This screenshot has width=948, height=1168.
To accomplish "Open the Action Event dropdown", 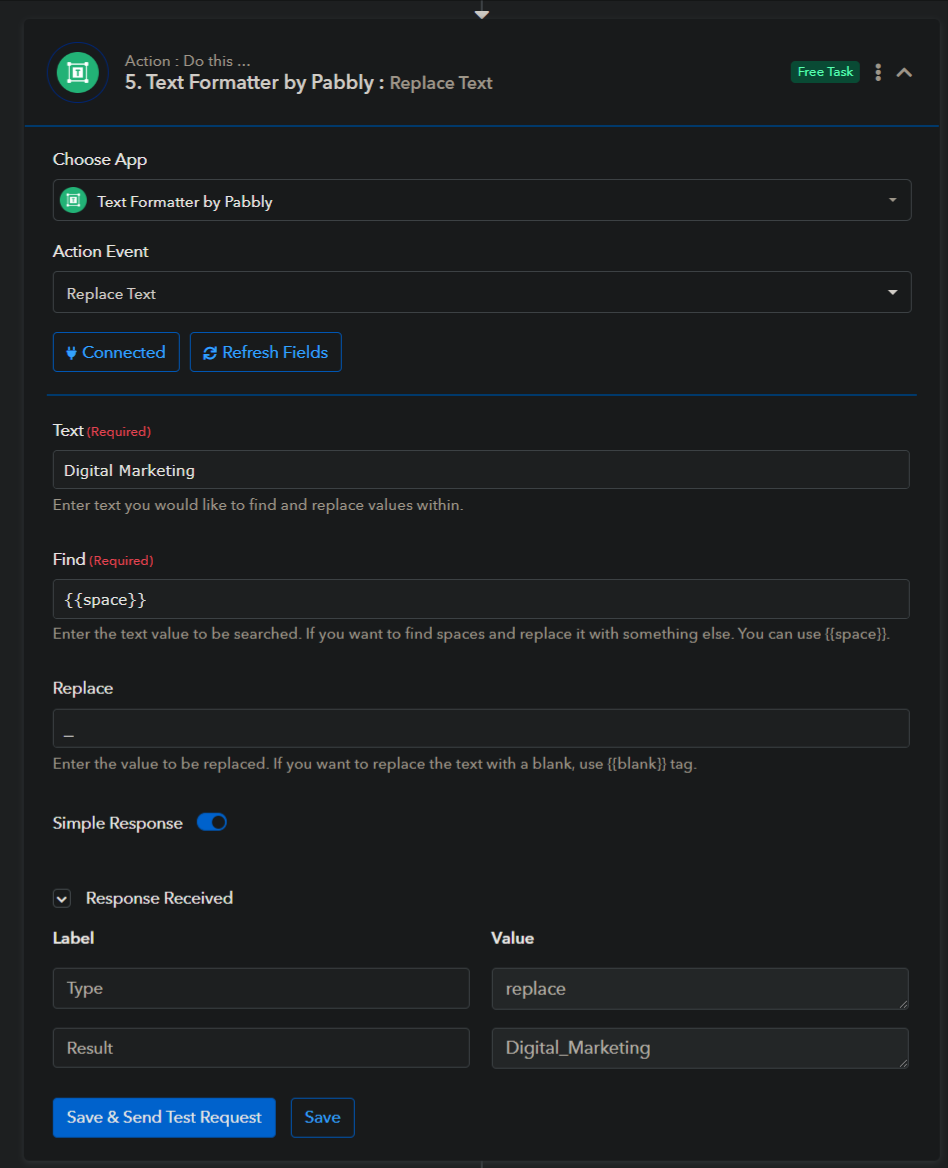I will [x=482, y=292].
